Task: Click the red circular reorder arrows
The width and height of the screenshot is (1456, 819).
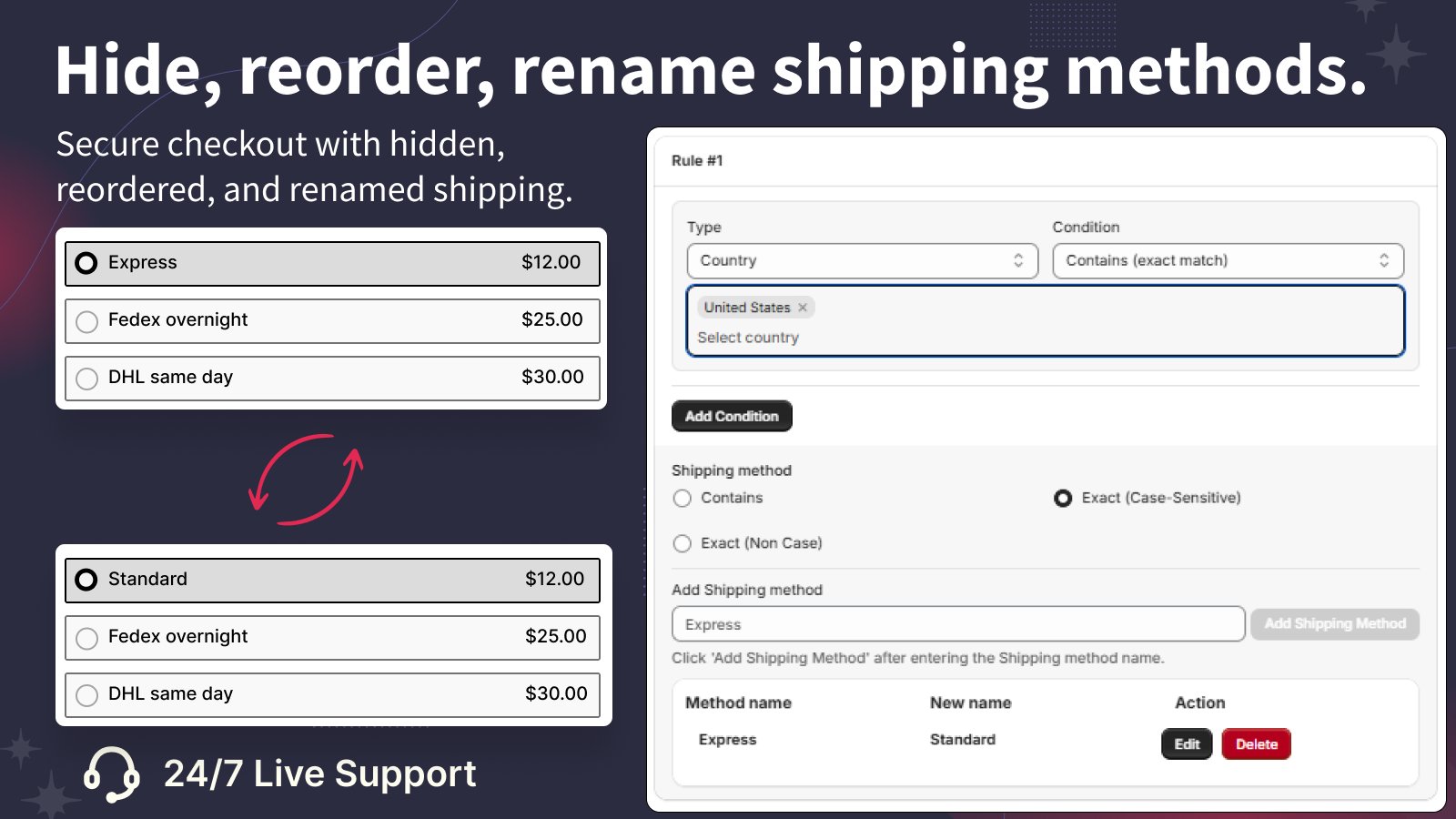Action: 307,479
